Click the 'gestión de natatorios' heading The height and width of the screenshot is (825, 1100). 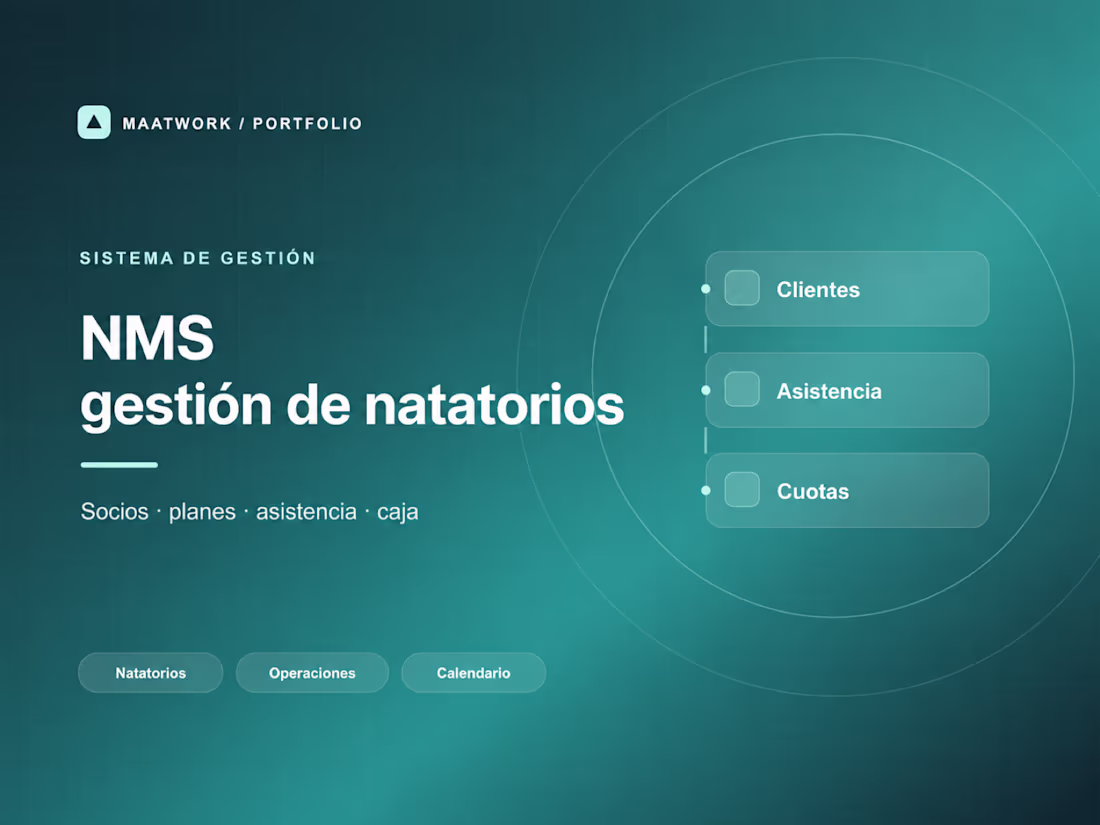352,406
